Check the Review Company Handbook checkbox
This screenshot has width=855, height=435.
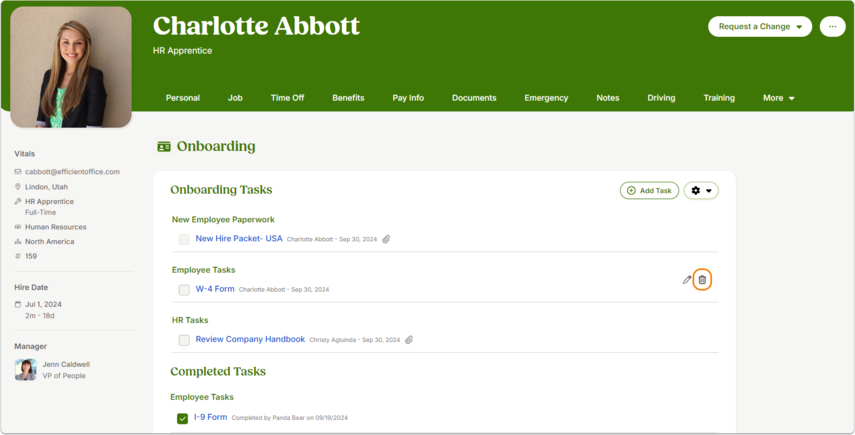[x=184, y=340]
